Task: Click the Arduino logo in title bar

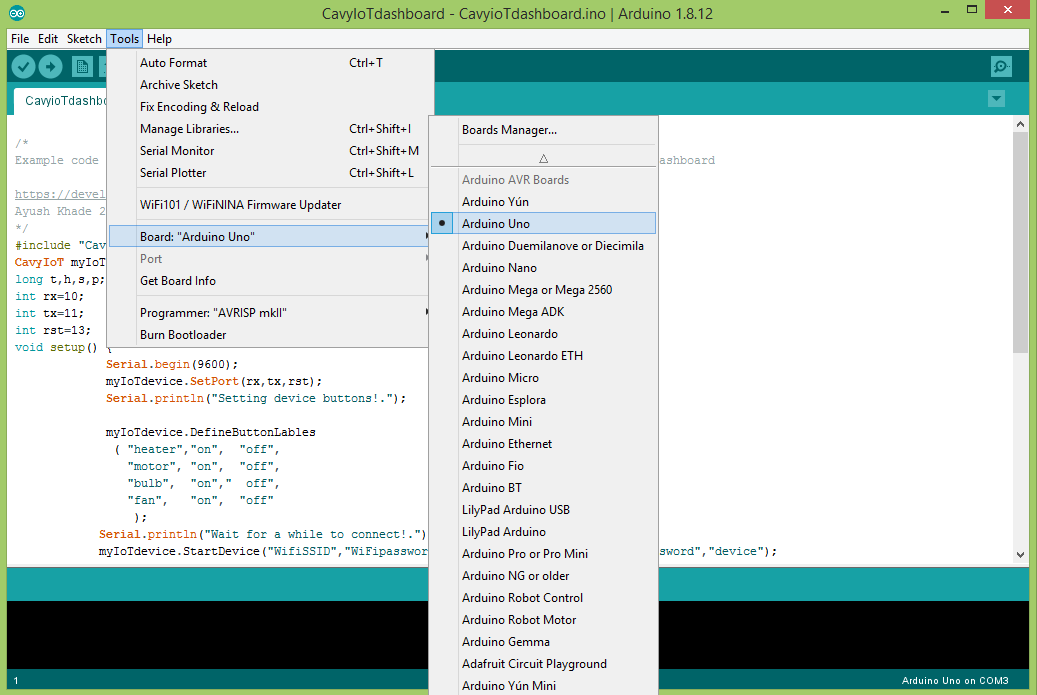Action: point(19,13)
